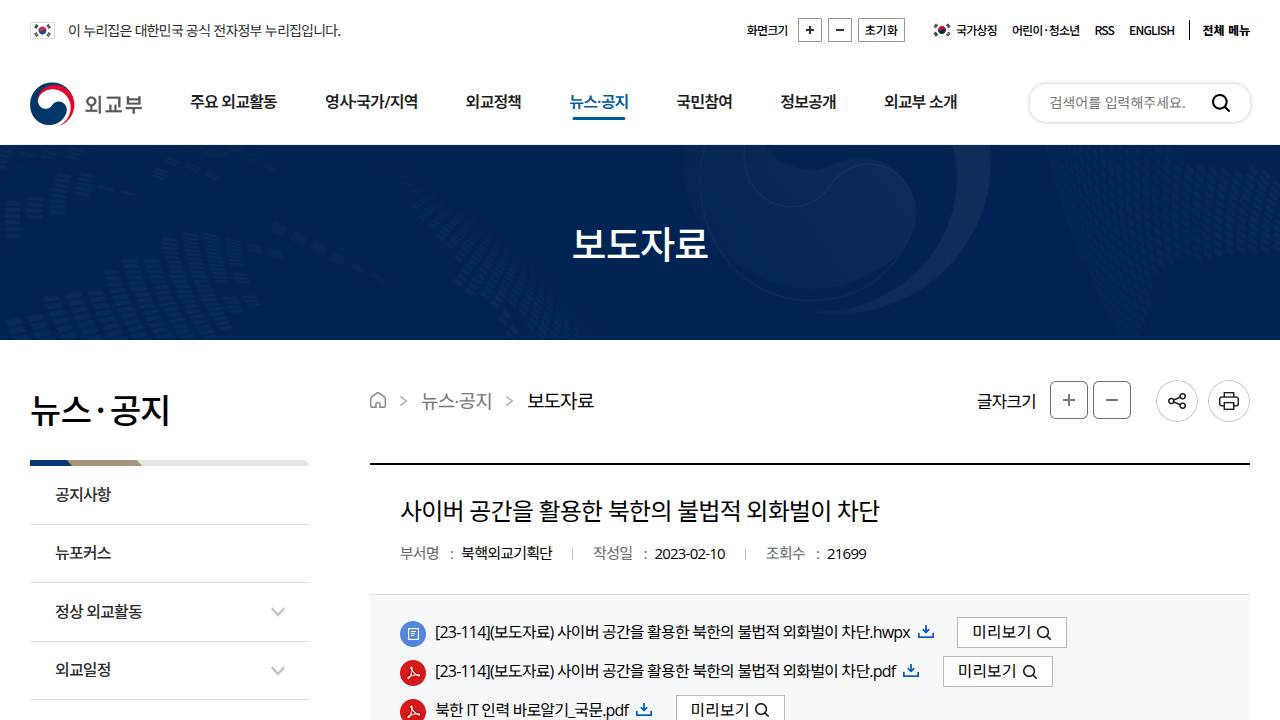Download 북한 IT 인력 바로알기_국문.pdf
Screen dimensions: 1280x720
point(532,710)
